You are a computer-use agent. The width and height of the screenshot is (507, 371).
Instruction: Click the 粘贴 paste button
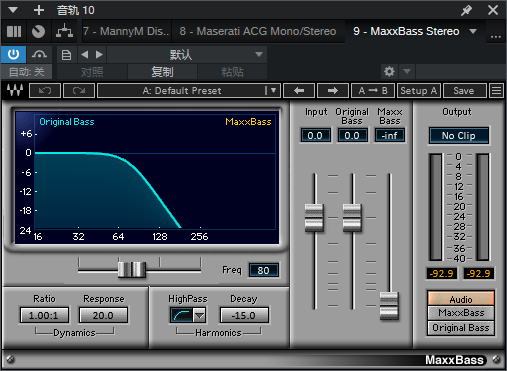232,72
